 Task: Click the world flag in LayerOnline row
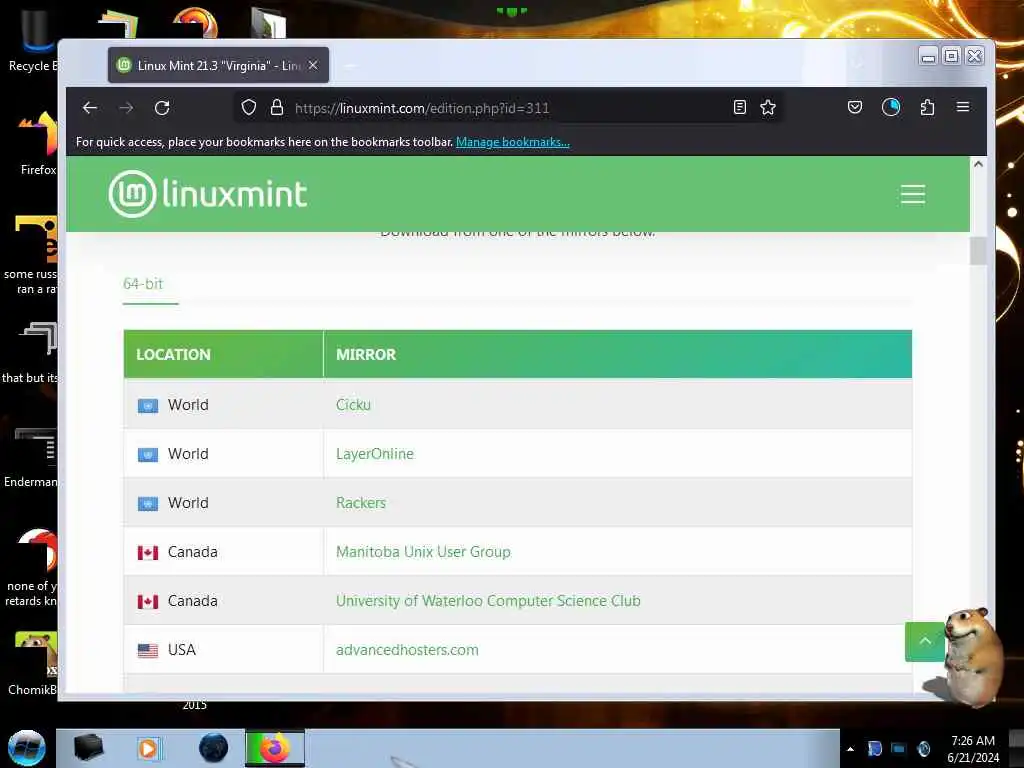pos(148,455)
